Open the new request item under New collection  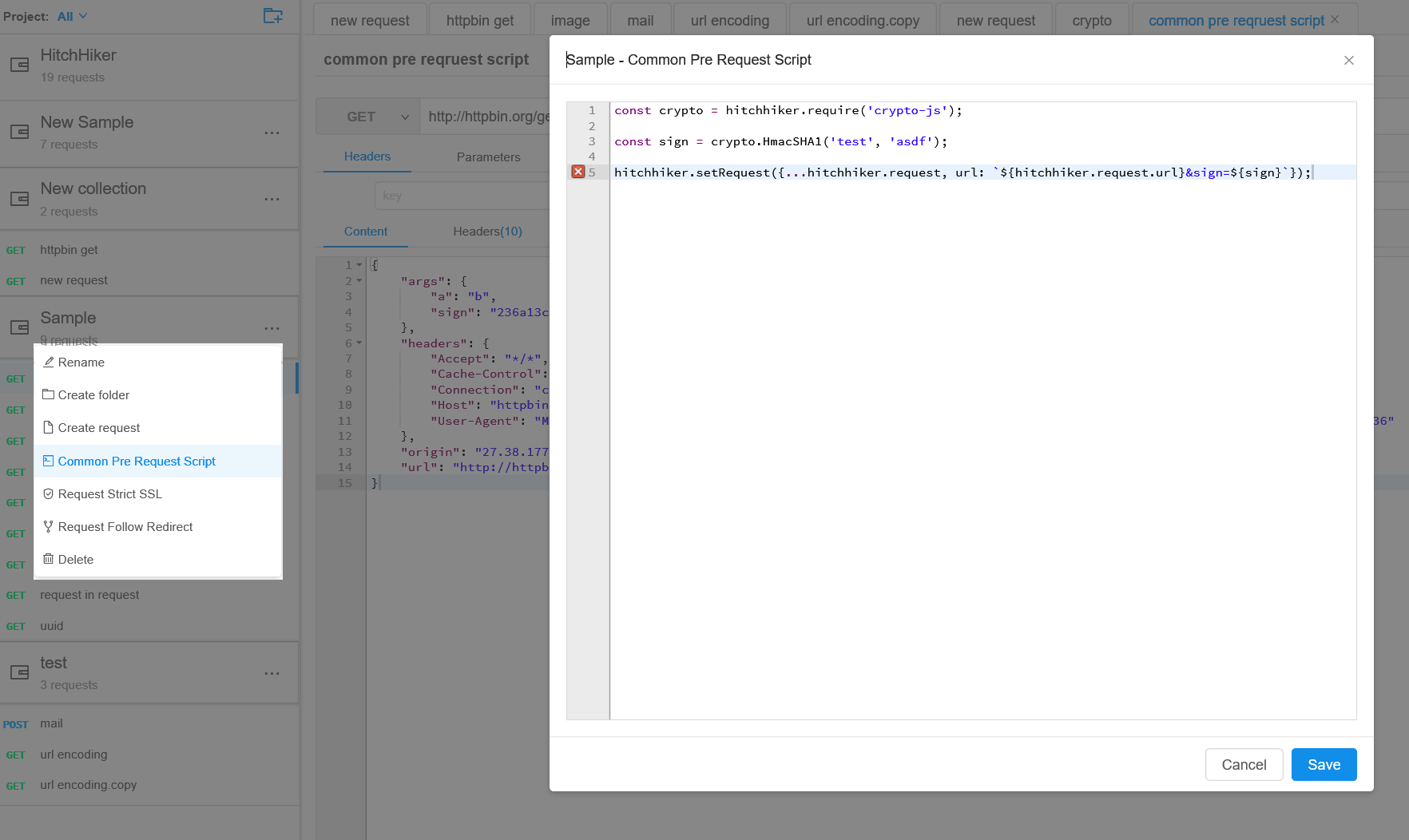tap(149, 280)
